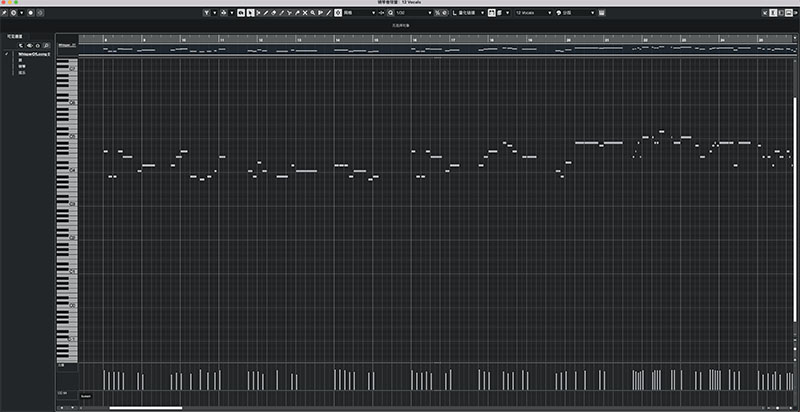This screenshot has width=800, height=412.
Task: Select the Erase tool
Action: pyautogui.click(x=273, y=13)
